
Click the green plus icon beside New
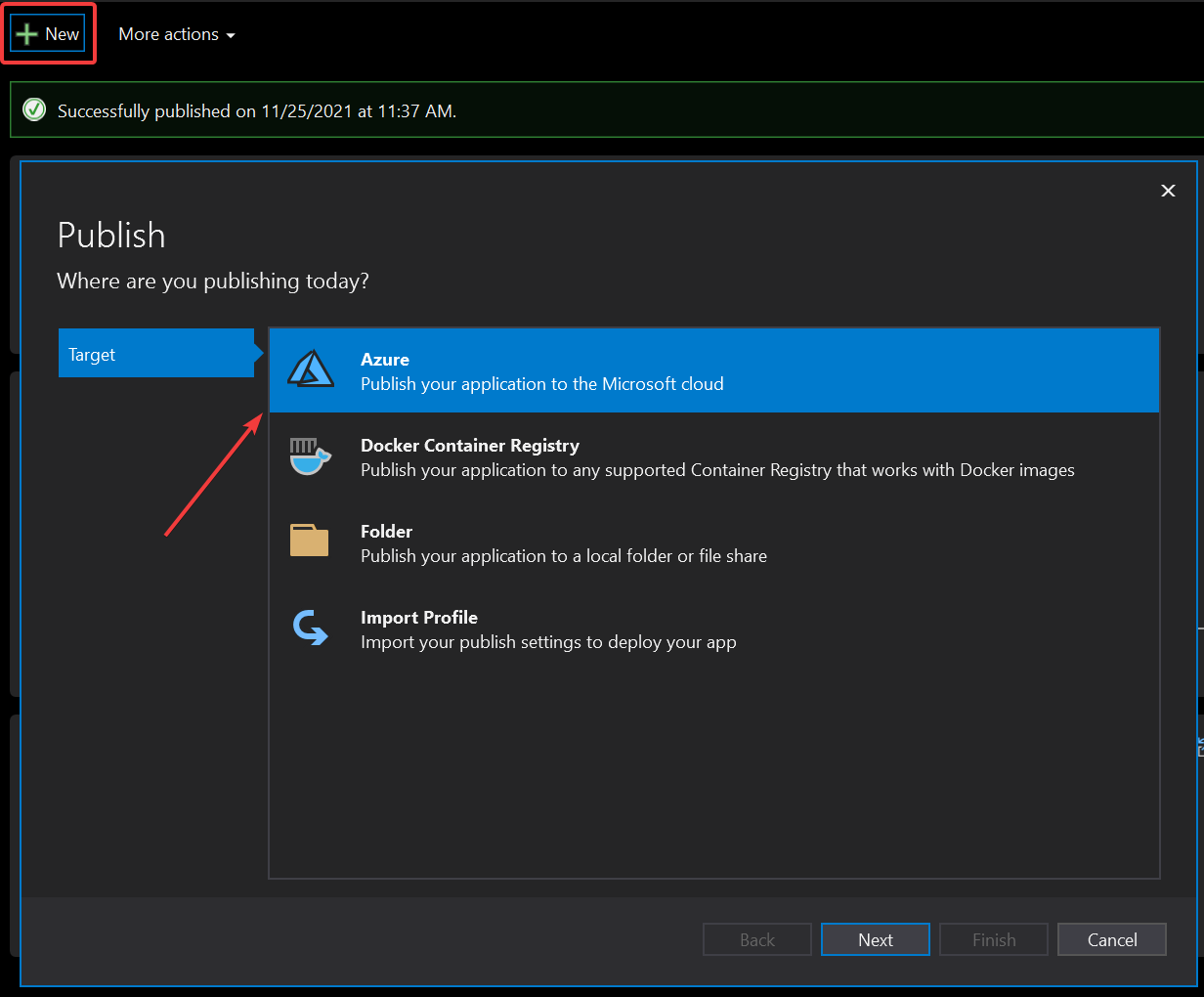coord(27,34)
